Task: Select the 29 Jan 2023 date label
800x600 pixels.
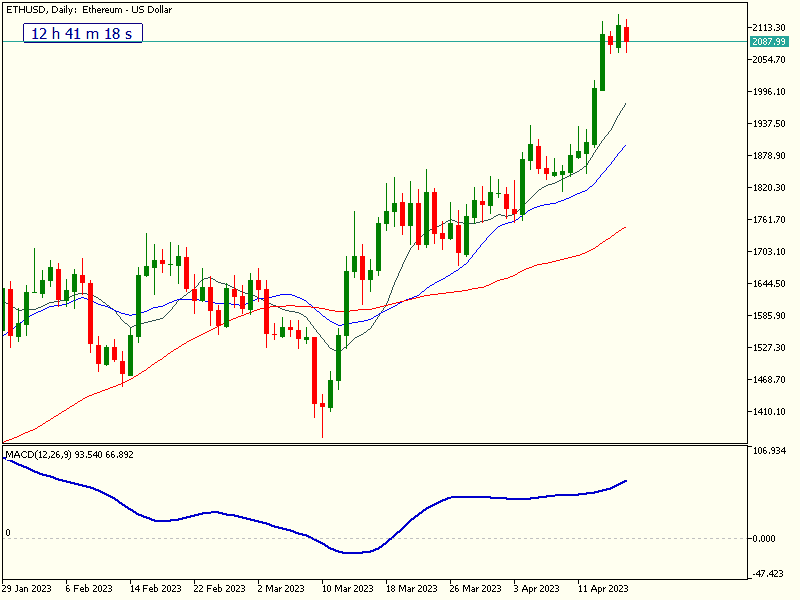Action: coord(27,588)
